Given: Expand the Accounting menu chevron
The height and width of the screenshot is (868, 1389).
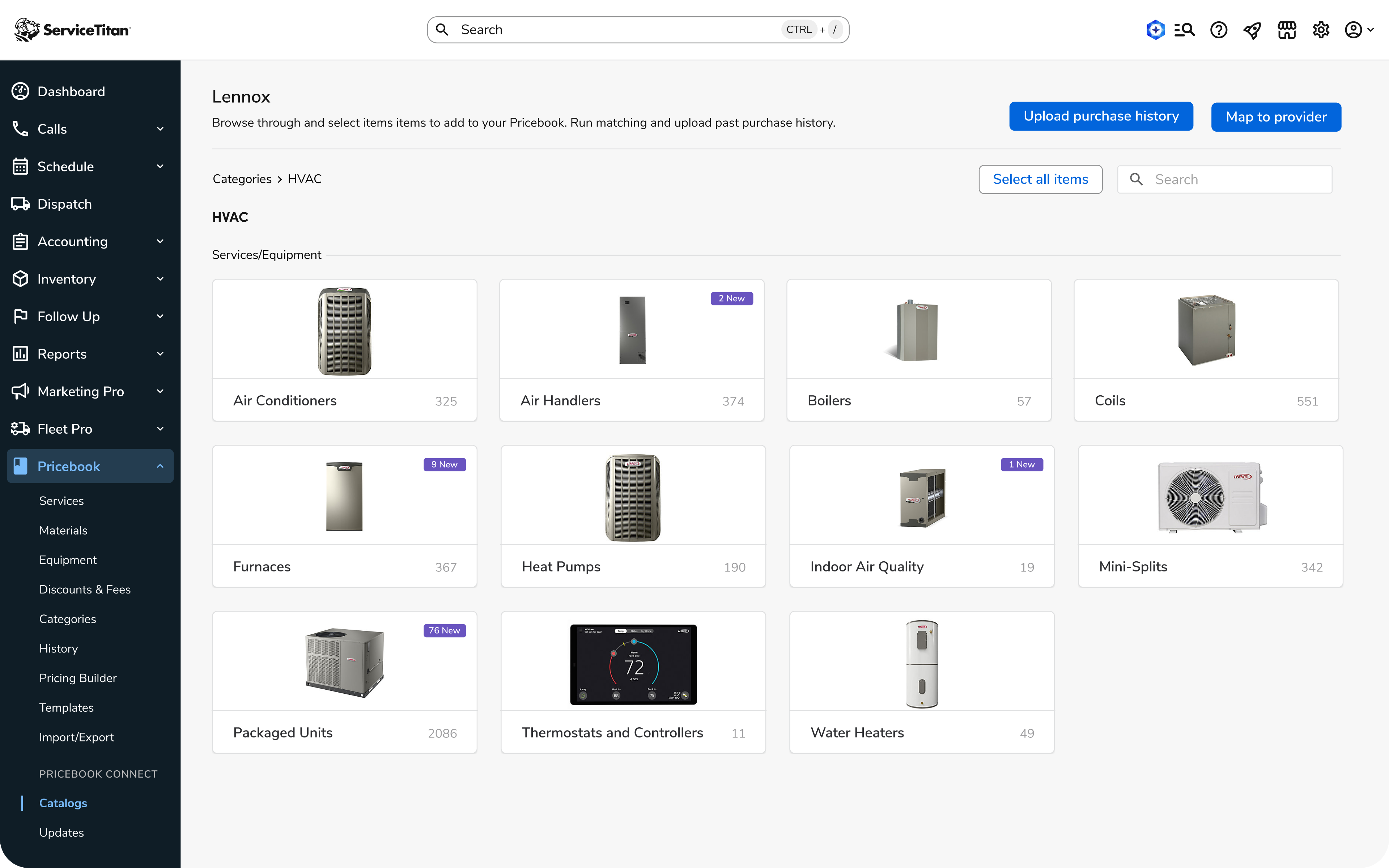Looking at the screenshot, I should pos(160,242).
